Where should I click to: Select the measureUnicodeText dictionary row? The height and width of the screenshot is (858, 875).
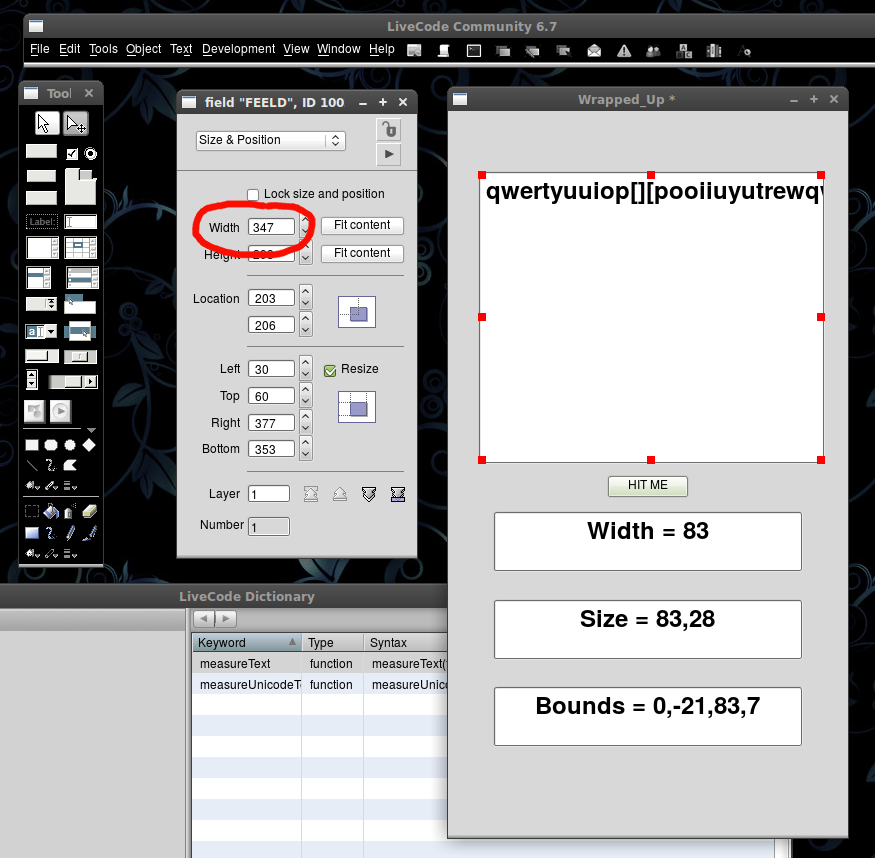click(x=319, y=685)
